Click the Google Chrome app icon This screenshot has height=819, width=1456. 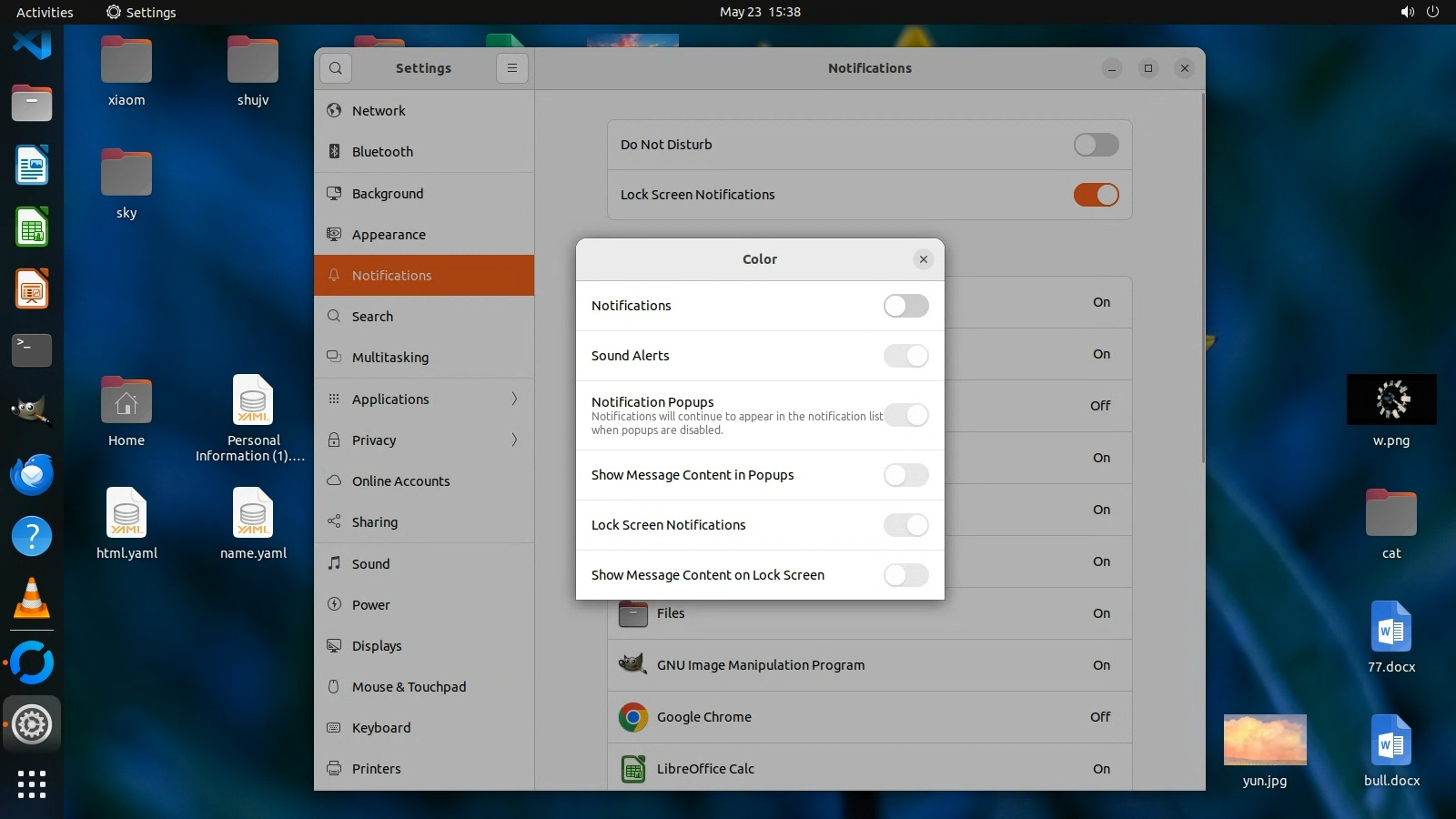632,717
